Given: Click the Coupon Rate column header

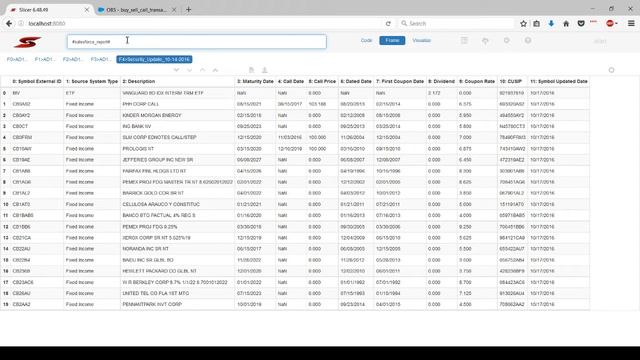Looking at the screenshot, I should click(x=477, y=82).
